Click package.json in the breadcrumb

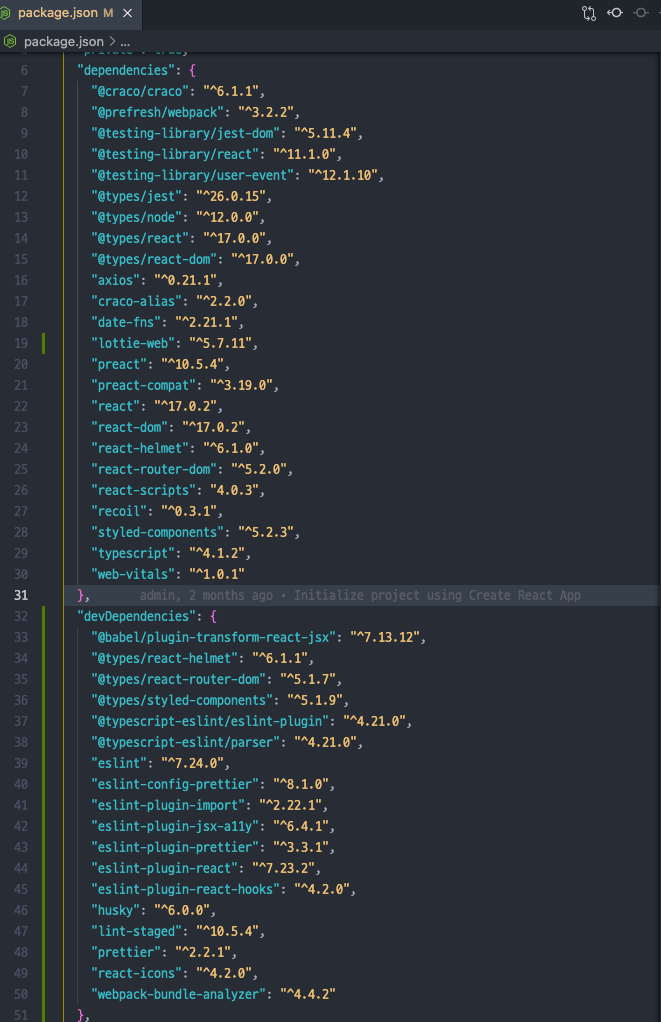tap(64, 42)
